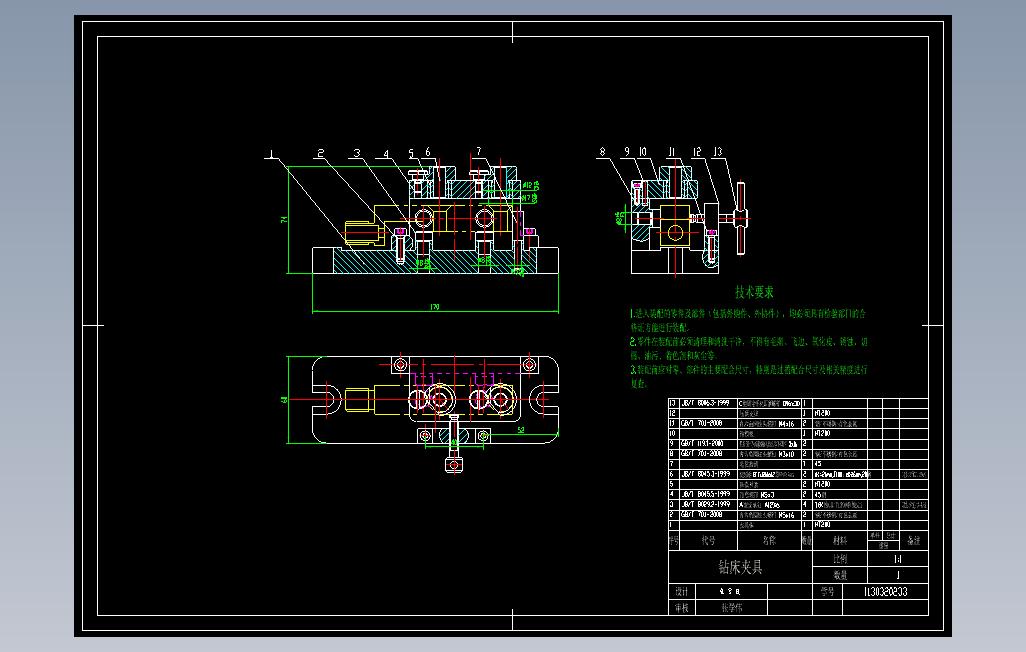Select the 技术要求 heading above the notes
Screen dimensions: 1026x652
click(x=754, y=292)
